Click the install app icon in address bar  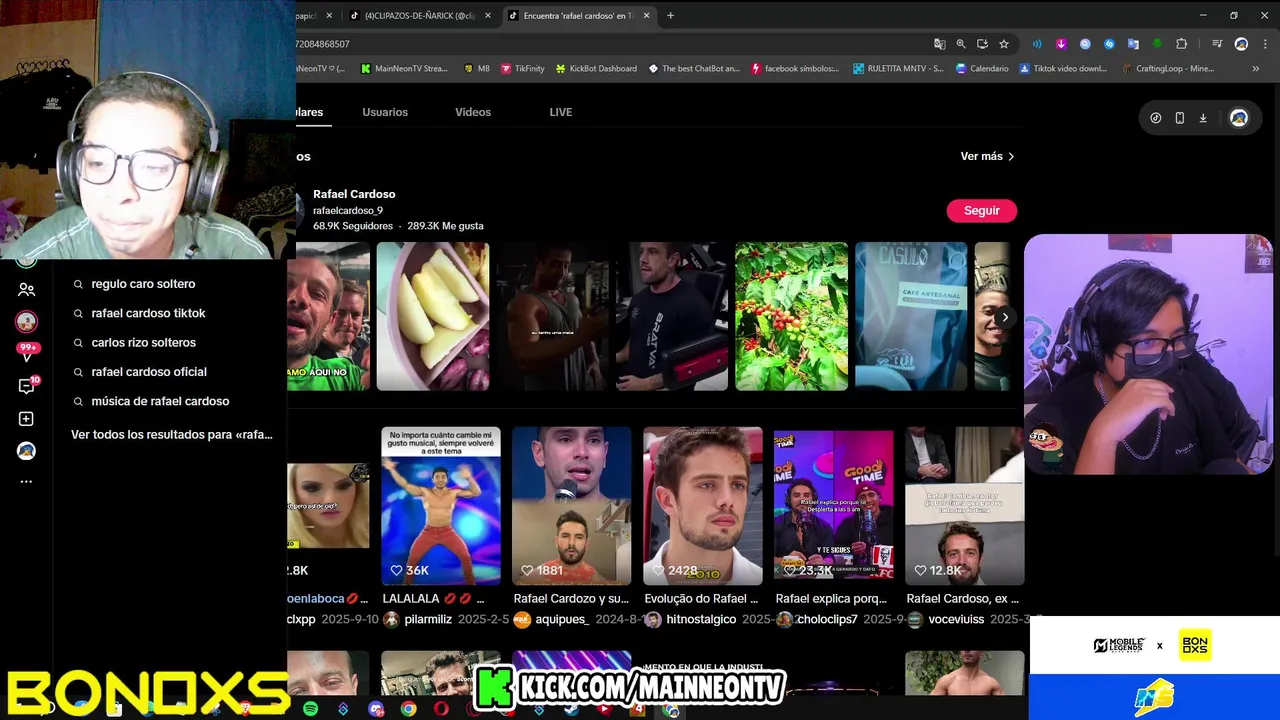point(982,44)
